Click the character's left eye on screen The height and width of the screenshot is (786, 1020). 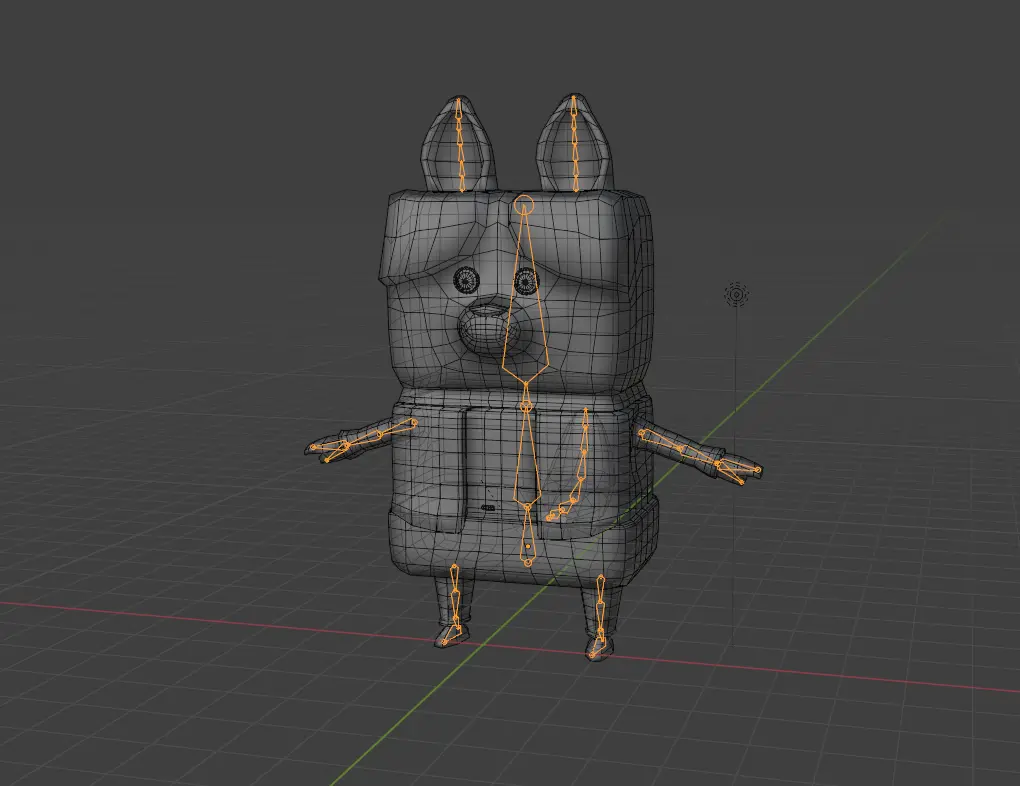tap(467, 279)
